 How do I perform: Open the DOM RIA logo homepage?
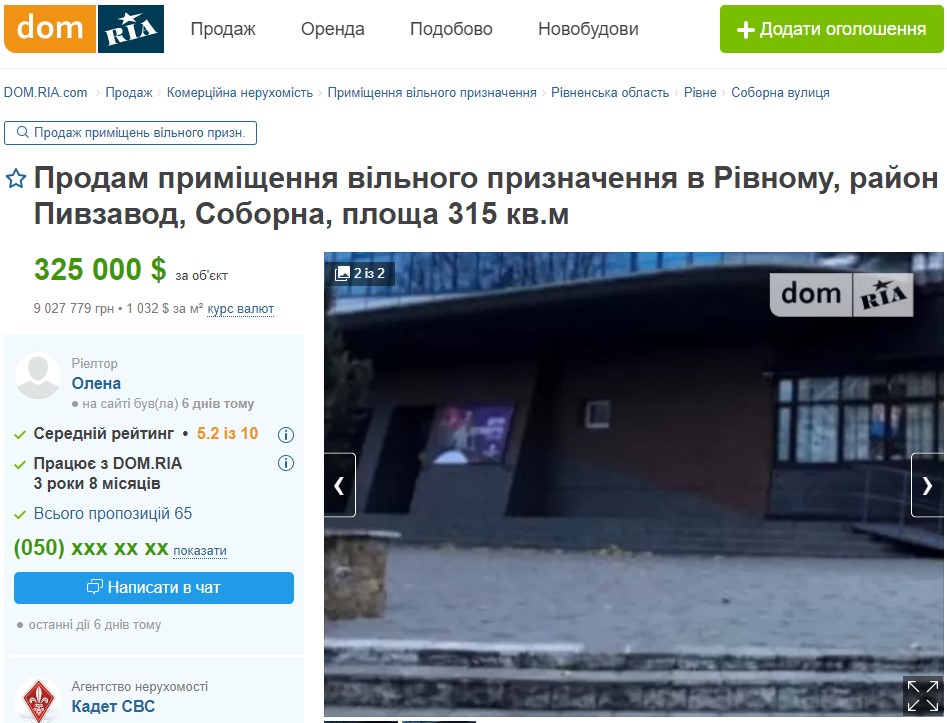pyautogui.click(x=84, y=29)
